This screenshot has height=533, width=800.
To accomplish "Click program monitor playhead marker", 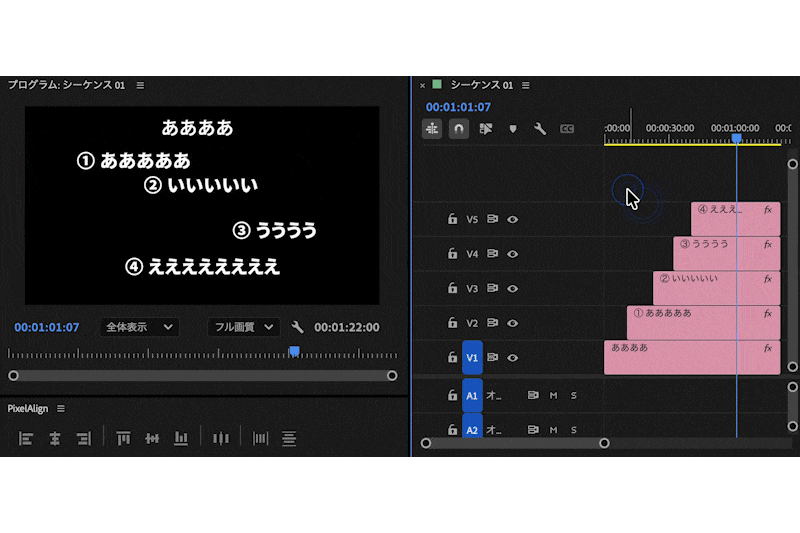I will (x=294, y=351).
